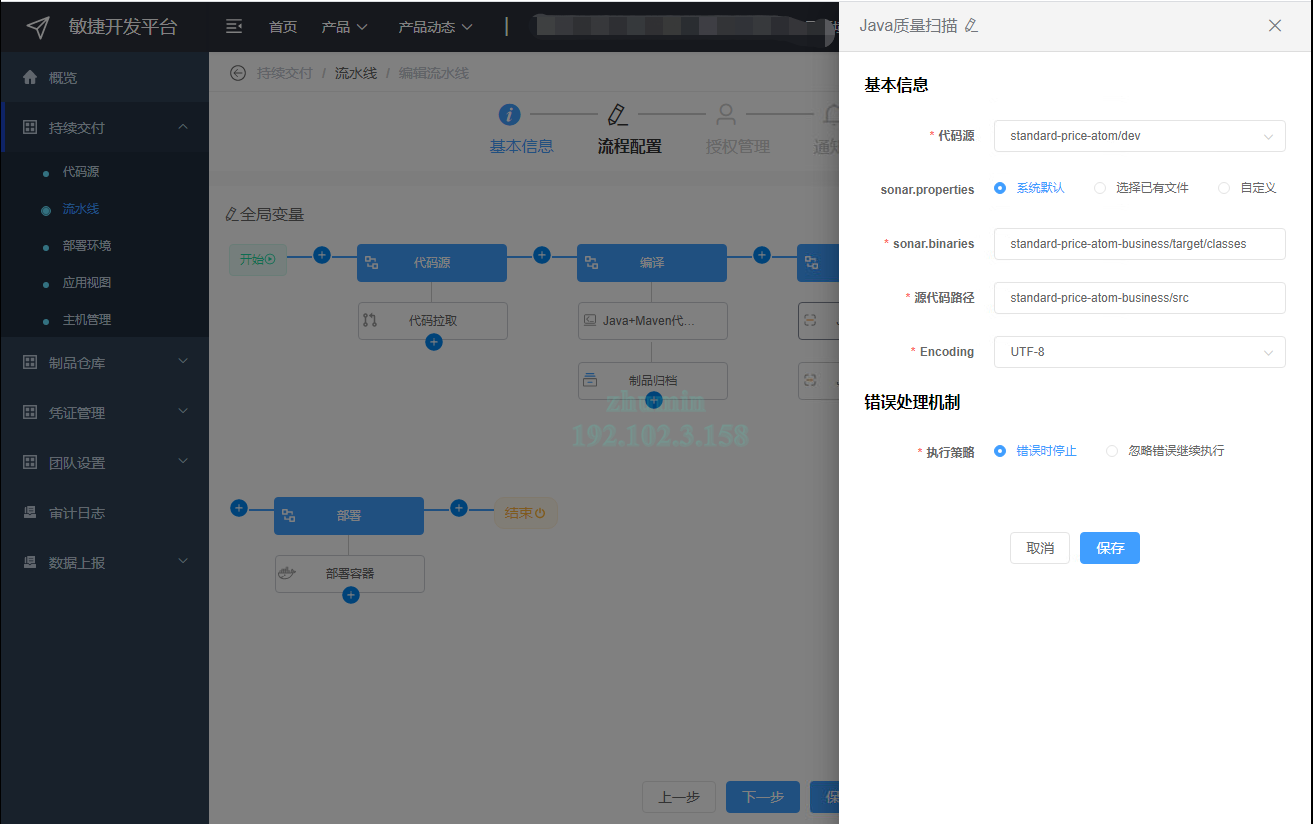Click the stage icon in 部署 header
Viewport: 1316px width, 824px height.
(289, 516)
